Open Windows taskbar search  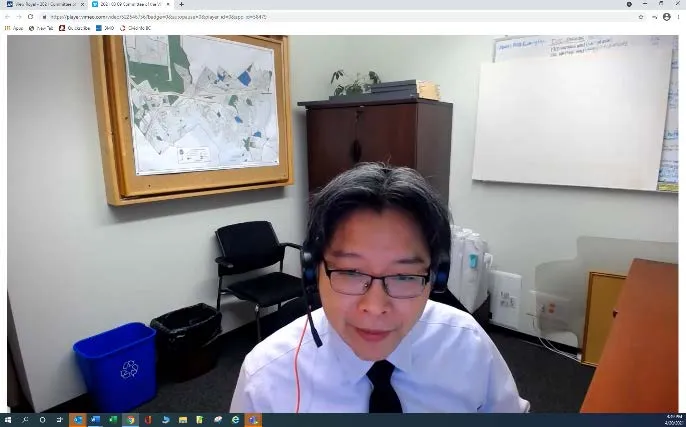point(25,420)
